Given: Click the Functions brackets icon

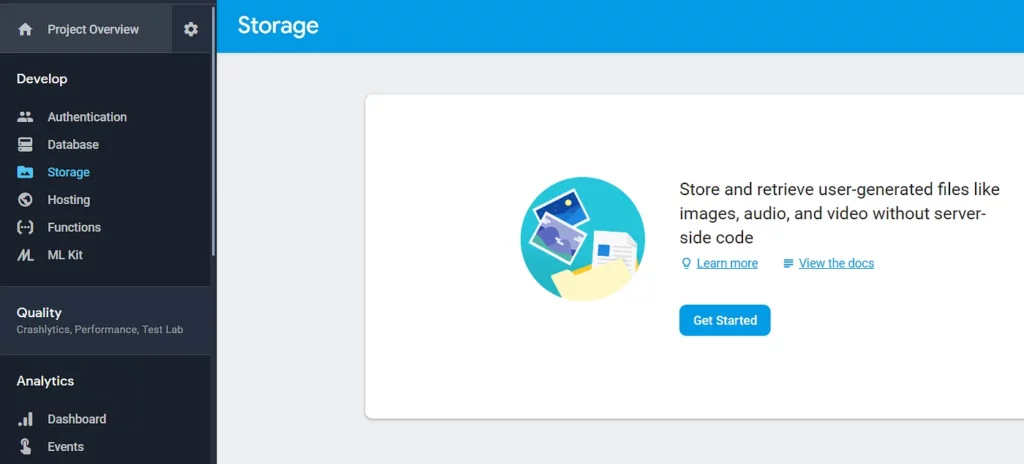Looking at the screenshot, I should click(x=25, y=227).
